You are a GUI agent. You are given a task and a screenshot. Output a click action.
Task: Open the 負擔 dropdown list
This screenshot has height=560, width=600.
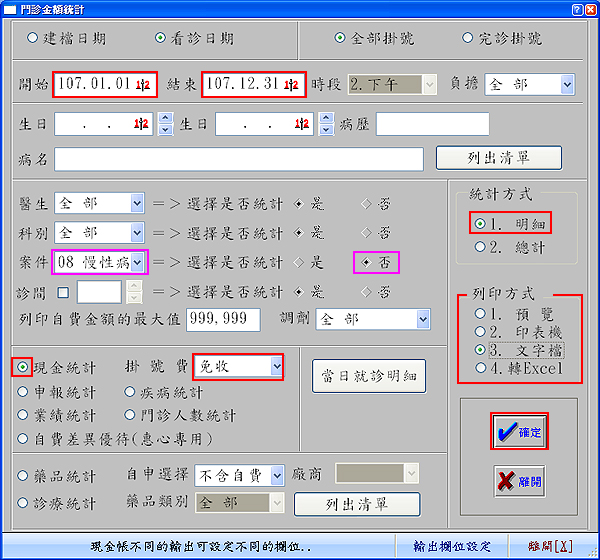(567, 85)
